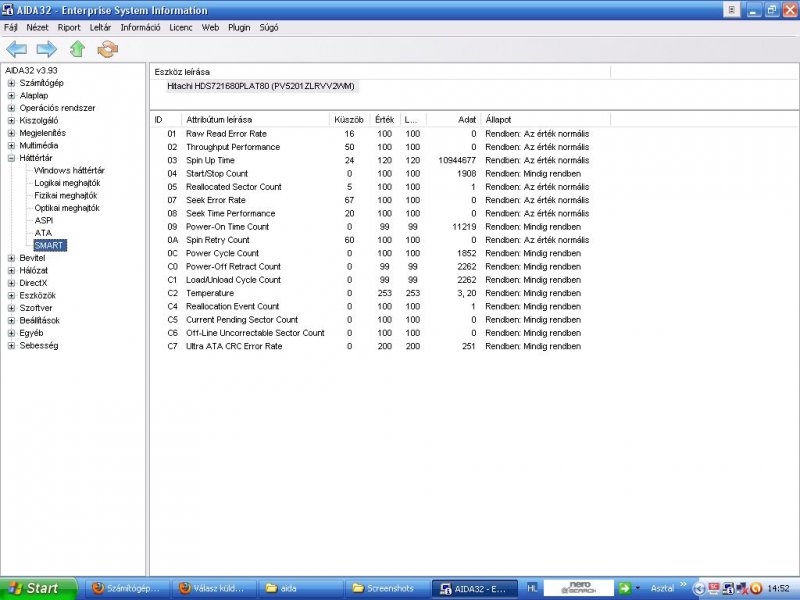Select Windows háttértár in the tree
Viewport: 800px width, 600px height.
69,170
